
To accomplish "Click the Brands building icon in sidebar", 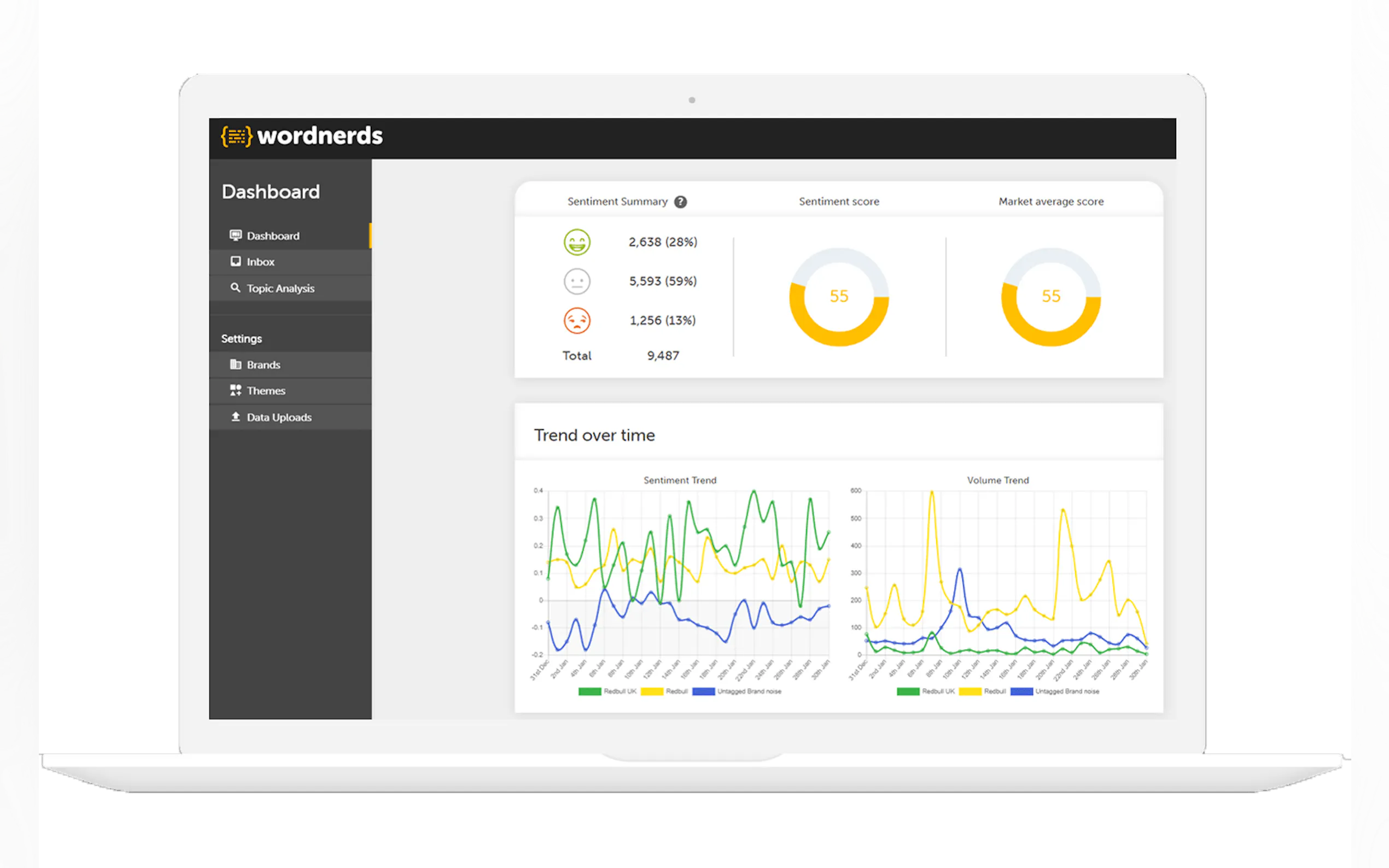I will click(236, 365).
